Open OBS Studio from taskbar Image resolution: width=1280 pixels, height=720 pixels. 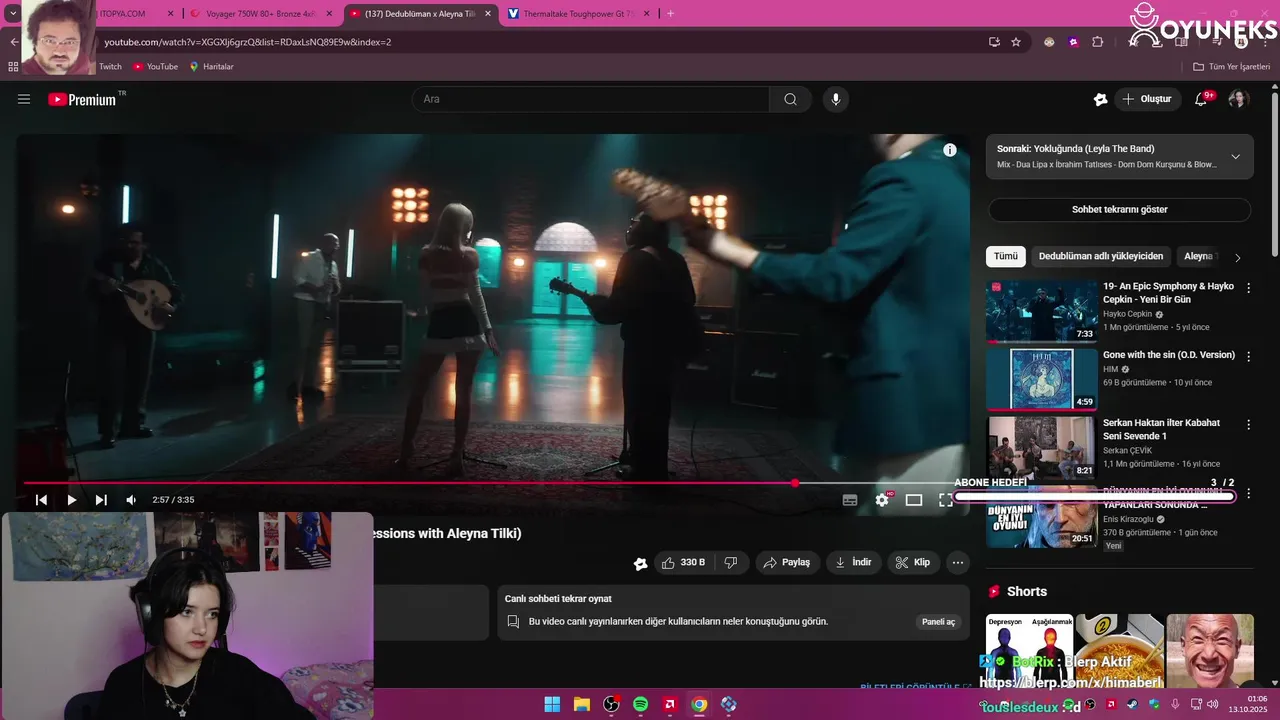point(611,704)
